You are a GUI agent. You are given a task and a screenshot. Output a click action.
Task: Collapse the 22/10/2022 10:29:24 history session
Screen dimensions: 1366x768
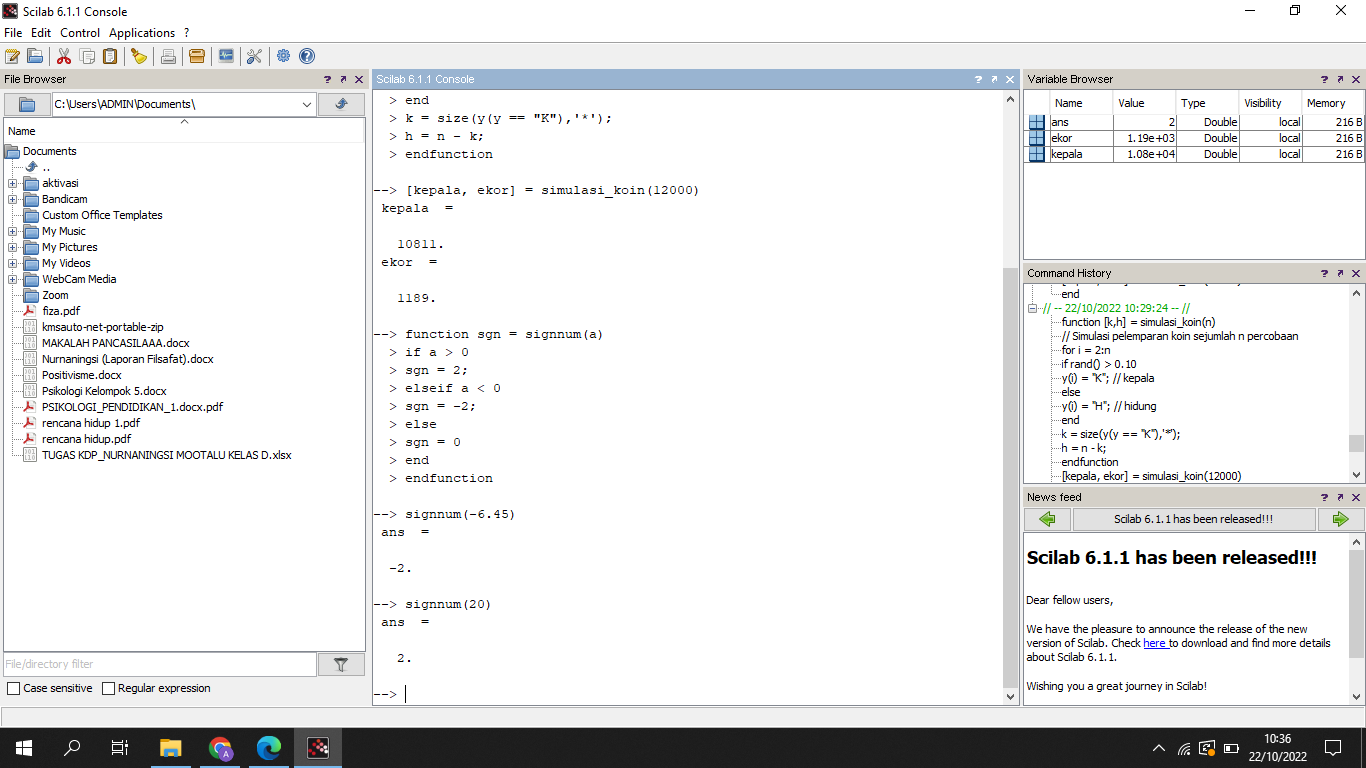point(1034,309)
